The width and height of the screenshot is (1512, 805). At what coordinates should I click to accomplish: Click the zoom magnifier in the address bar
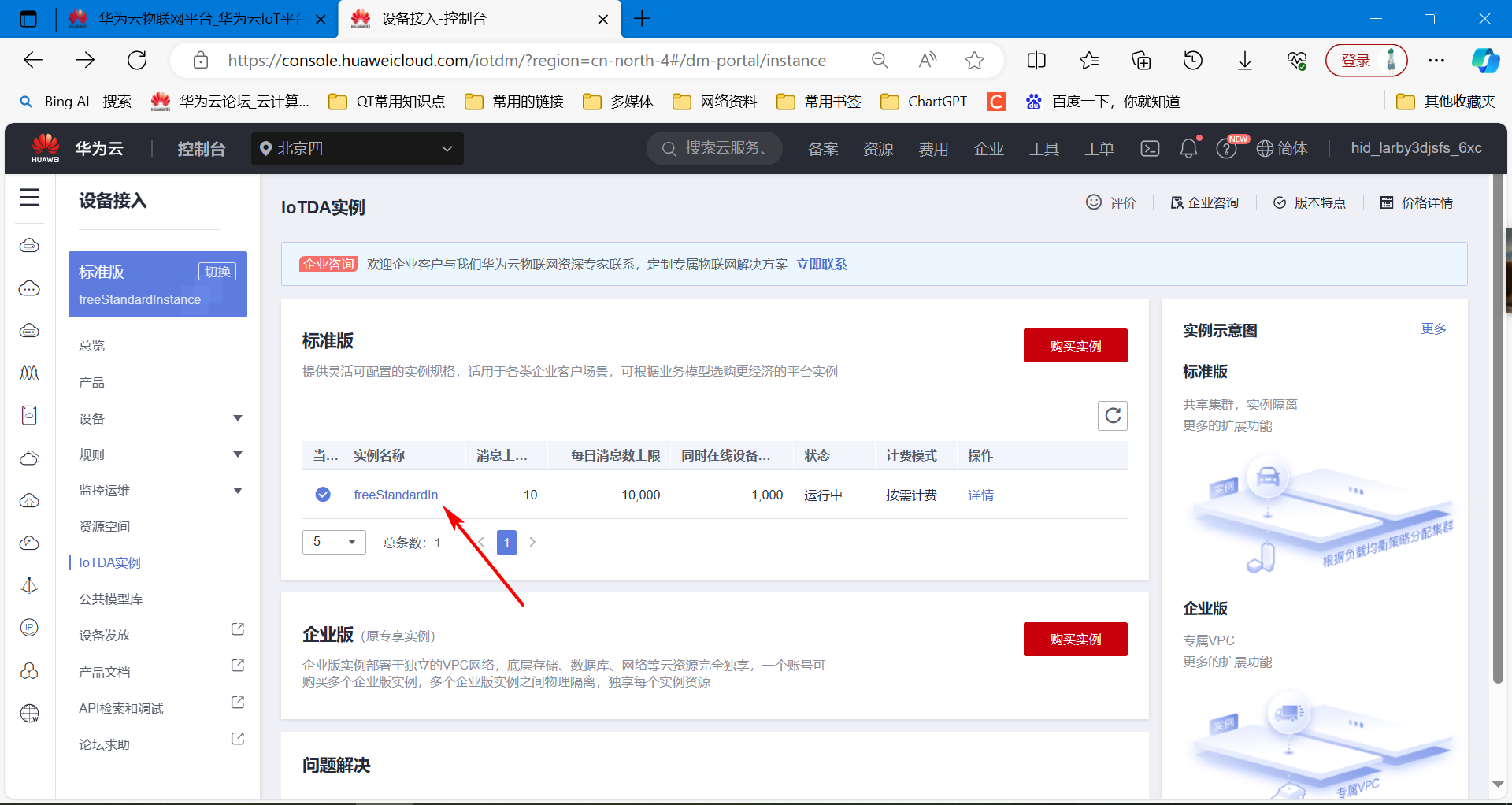(x=880, y=60)
